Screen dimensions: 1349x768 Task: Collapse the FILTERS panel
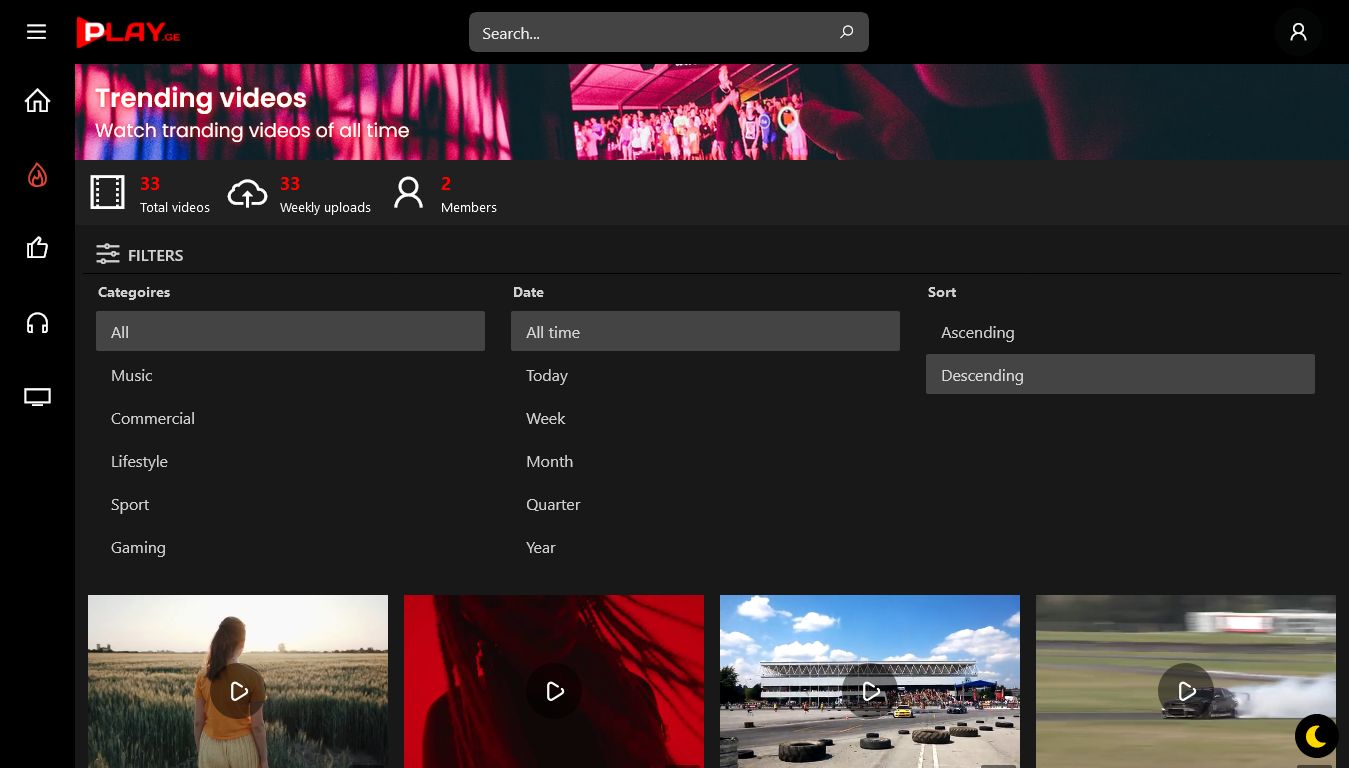(x=140, y=255)
